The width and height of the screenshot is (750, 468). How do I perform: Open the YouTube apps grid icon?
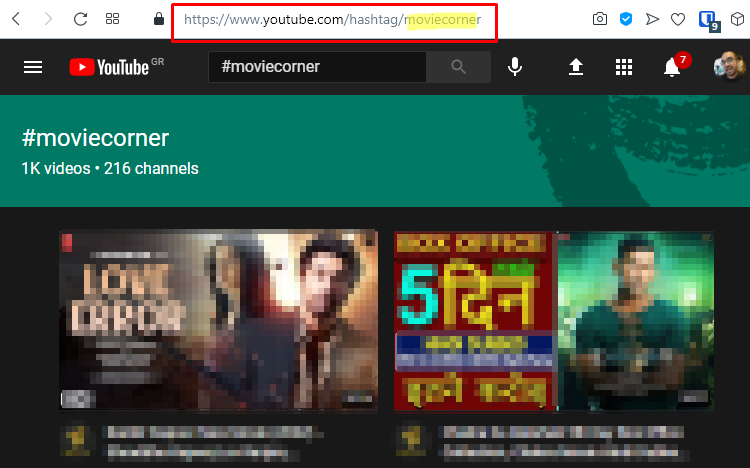[x=624, y=67]
